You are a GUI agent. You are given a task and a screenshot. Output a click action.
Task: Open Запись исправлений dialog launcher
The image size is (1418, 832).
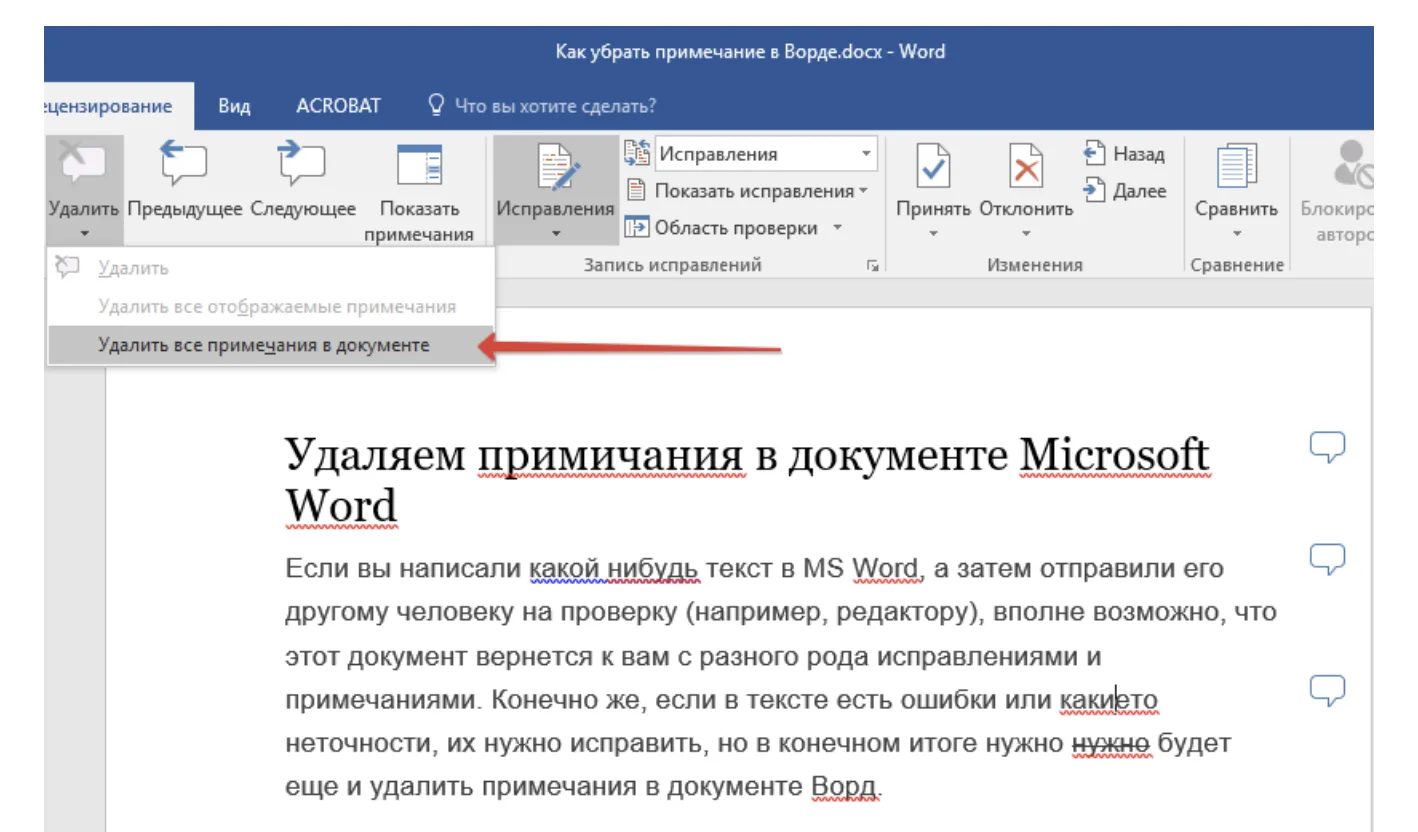click(x=872, y=266)
